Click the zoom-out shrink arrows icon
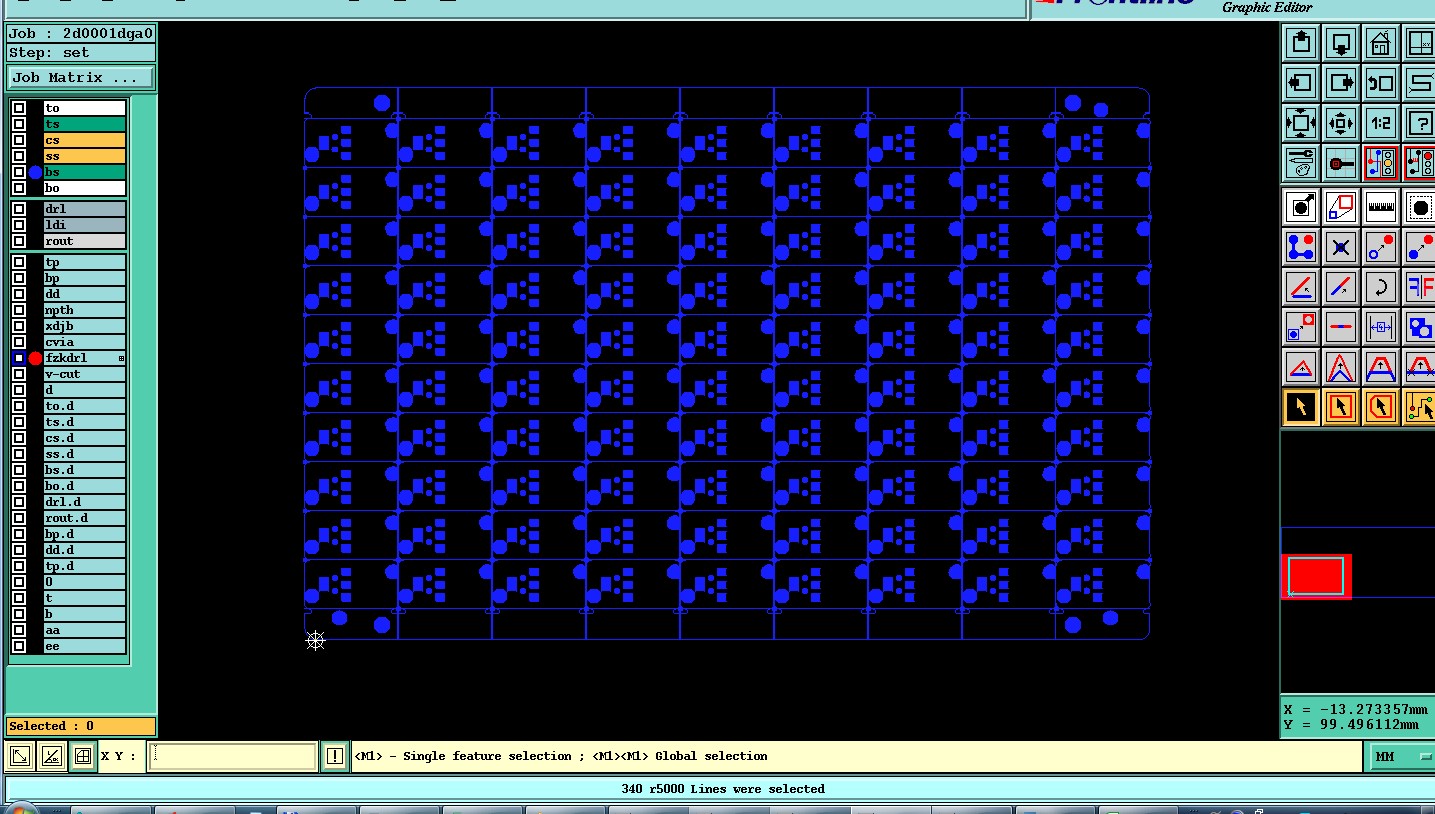Screen dimensions: 1435x814 pos(1341,123)
